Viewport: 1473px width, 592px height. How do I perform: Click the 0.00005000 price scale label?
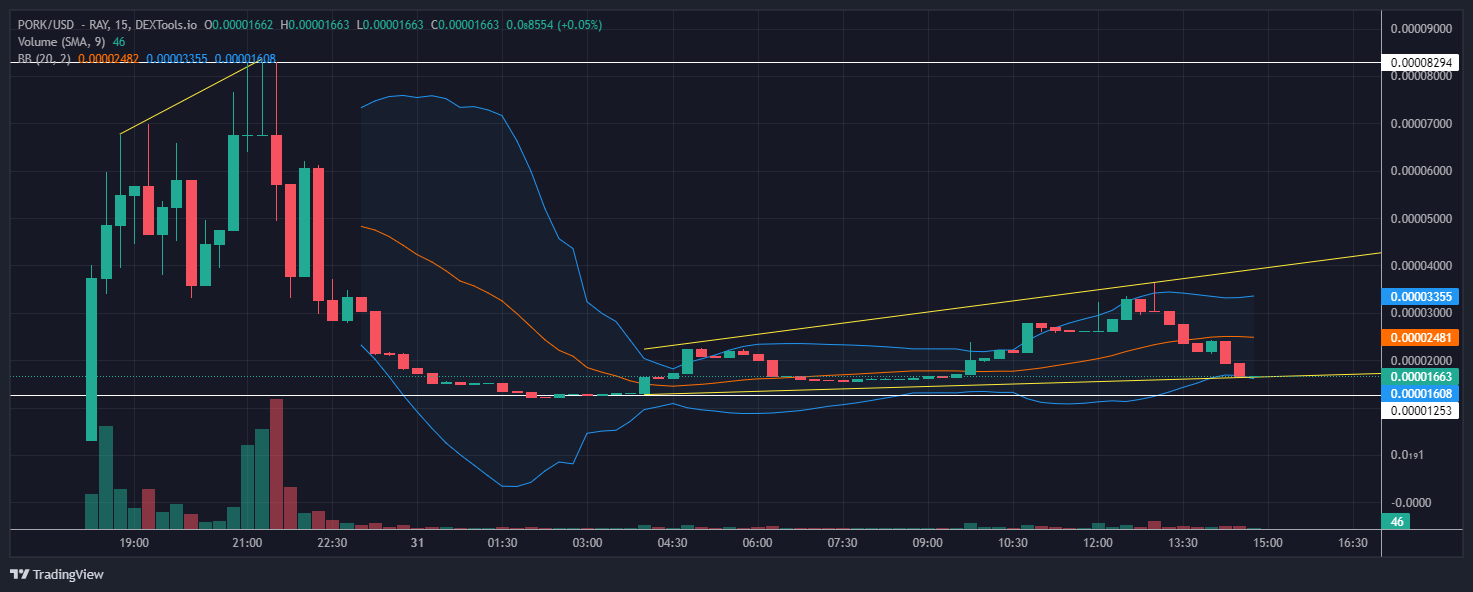coord(1421,218)
